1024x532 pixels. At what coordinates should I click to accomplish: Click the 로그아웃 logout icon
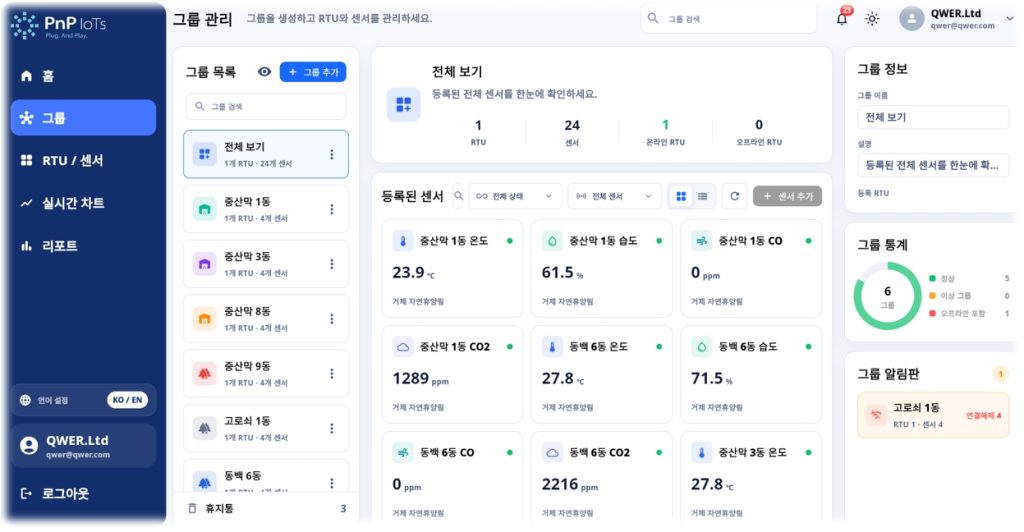[26, 493]
